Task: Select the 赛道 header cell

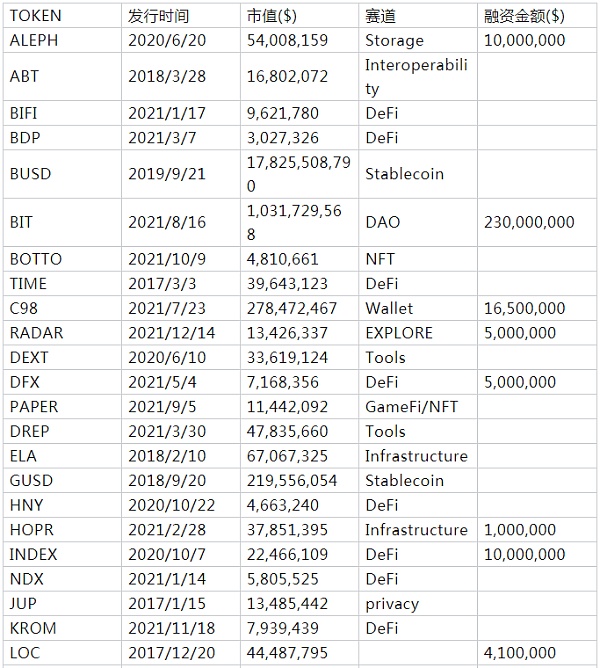Action: (x=385, y=17)
